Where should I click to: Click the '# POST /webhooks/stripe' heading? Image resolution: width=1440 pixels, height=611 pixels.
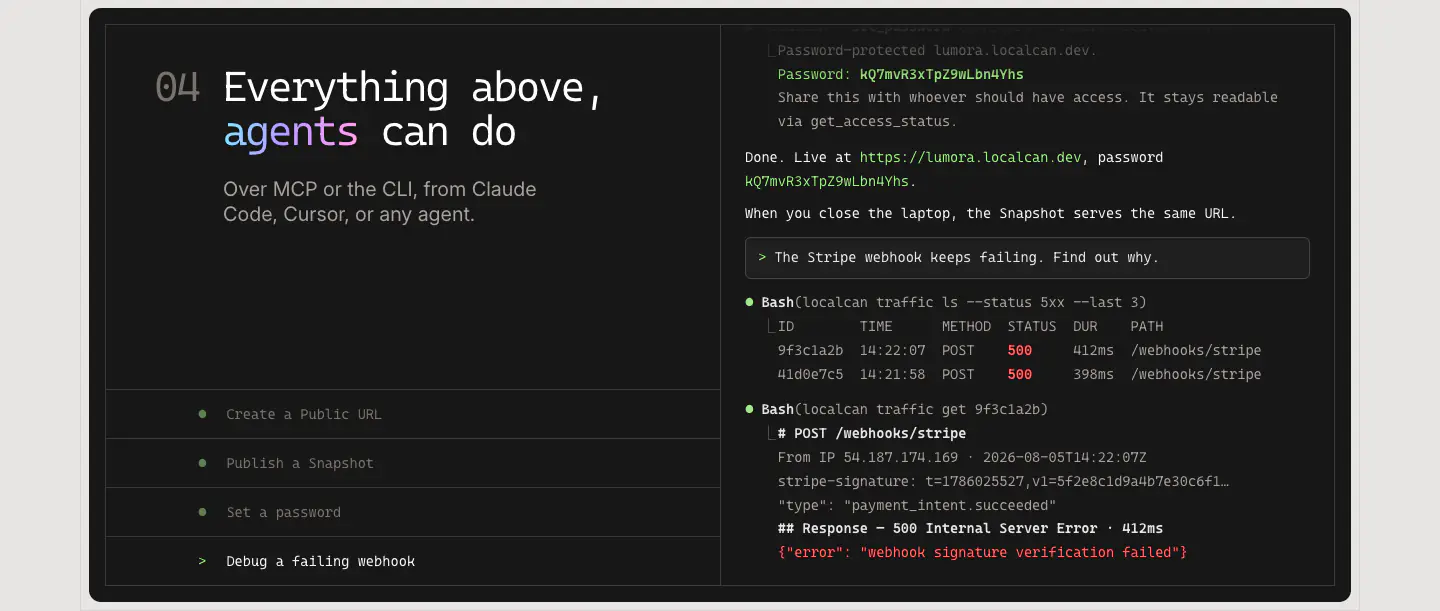pos(872,434)
